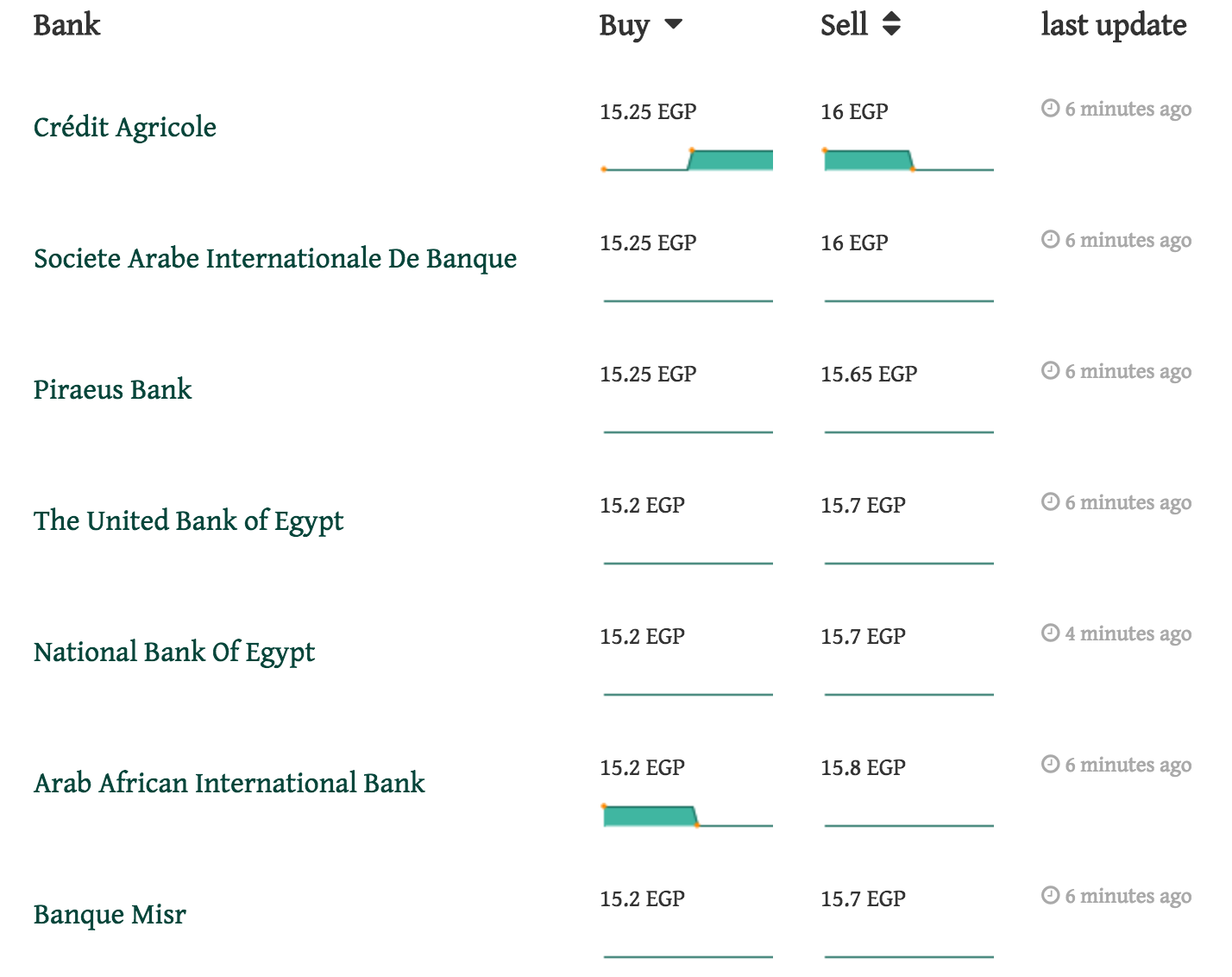The height and width of the screenshot is (977, 1232).
Task: Click the clock icon for Banque Misr
Action: pos(1050,896)
